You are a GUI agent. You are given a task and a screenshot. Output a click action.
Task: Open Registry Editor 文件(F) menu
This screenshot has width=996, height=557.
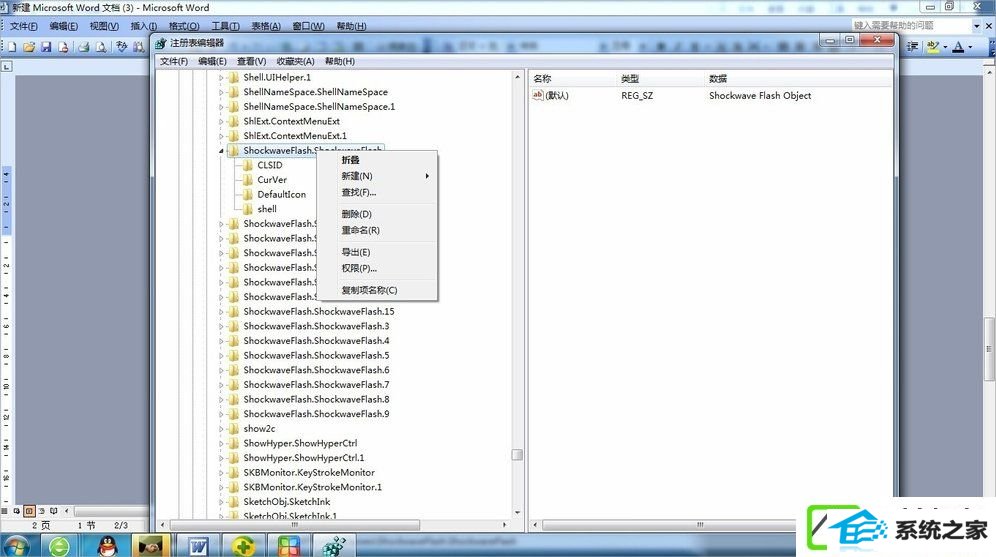(173, 62)
